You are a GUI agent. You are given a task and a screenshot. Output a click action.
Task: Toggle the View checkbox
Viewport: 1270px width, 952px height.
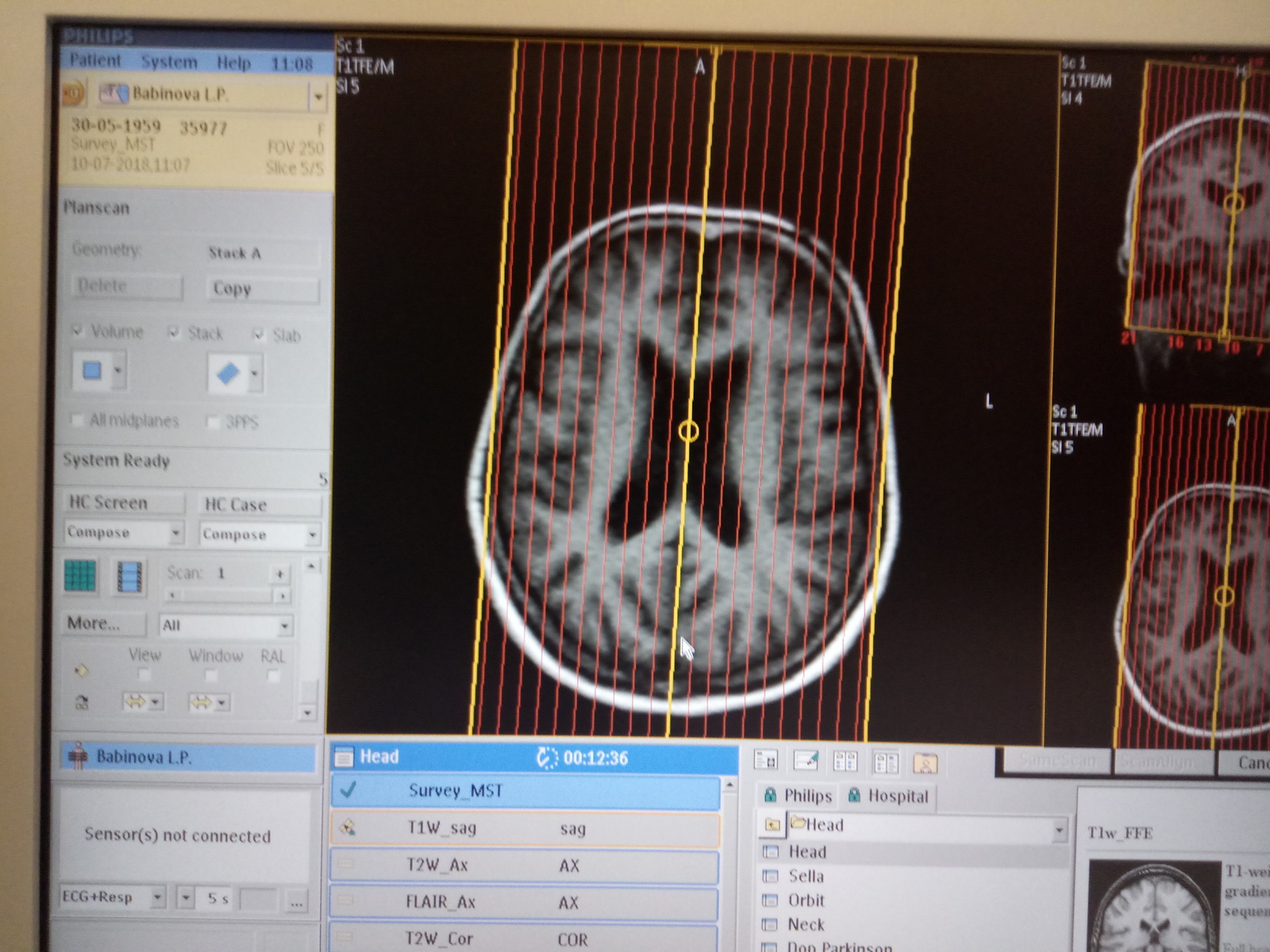[144, 675]
